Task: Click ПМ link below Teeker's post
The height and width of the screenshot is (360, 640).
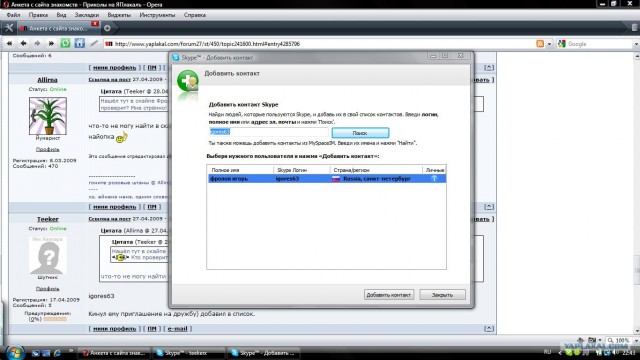Action: (152, 329)
